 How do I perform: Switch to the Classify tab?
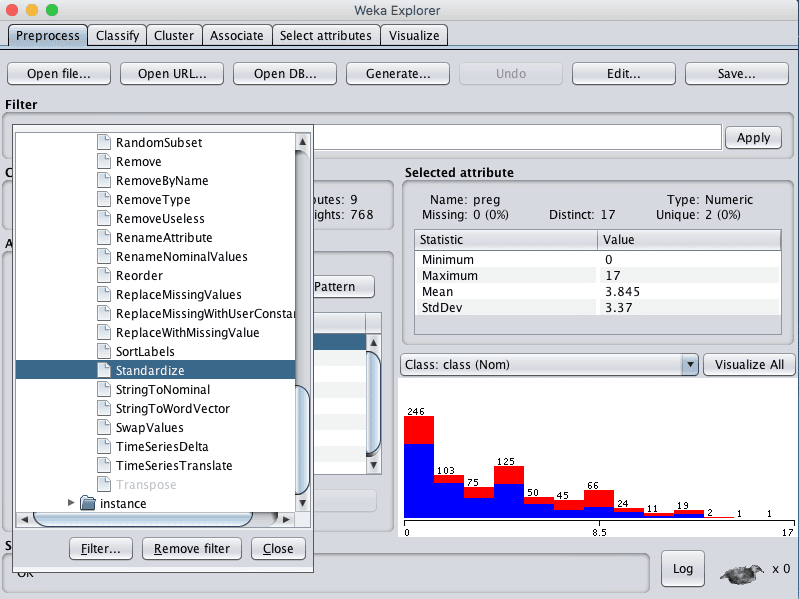[117, 36]
